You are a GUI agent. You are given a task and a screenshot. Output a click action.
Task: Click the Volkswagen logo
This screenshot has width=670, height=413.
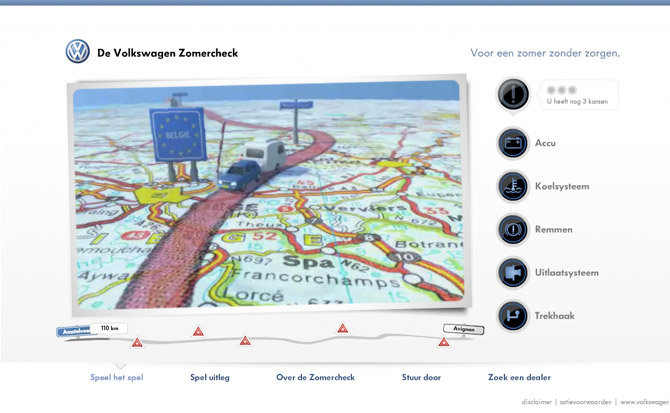[x=77, y=52]
